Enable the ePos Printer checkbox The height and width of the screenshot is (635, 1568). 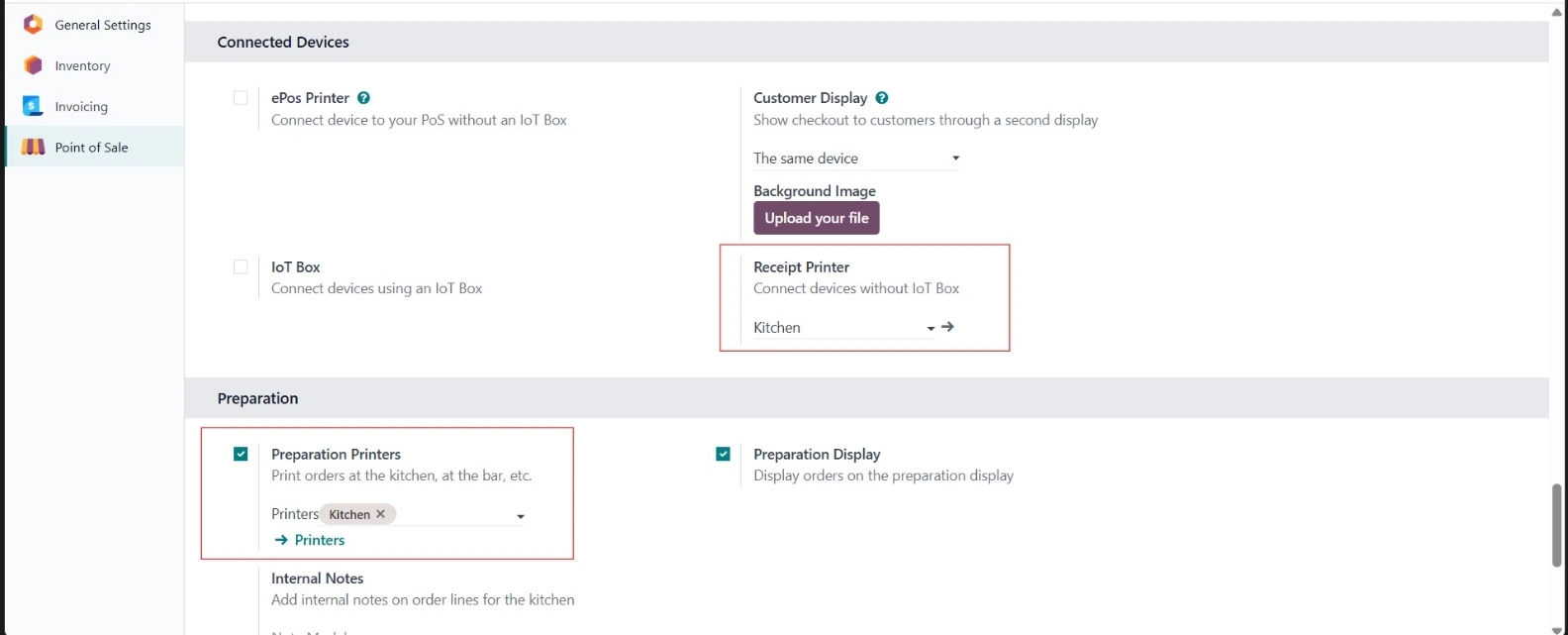click(x=241, y=98)
